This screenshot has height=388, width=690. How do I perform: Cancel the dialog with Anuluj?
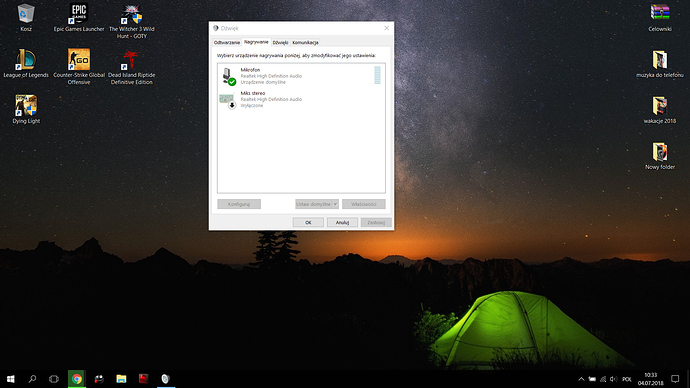[342, 223]
